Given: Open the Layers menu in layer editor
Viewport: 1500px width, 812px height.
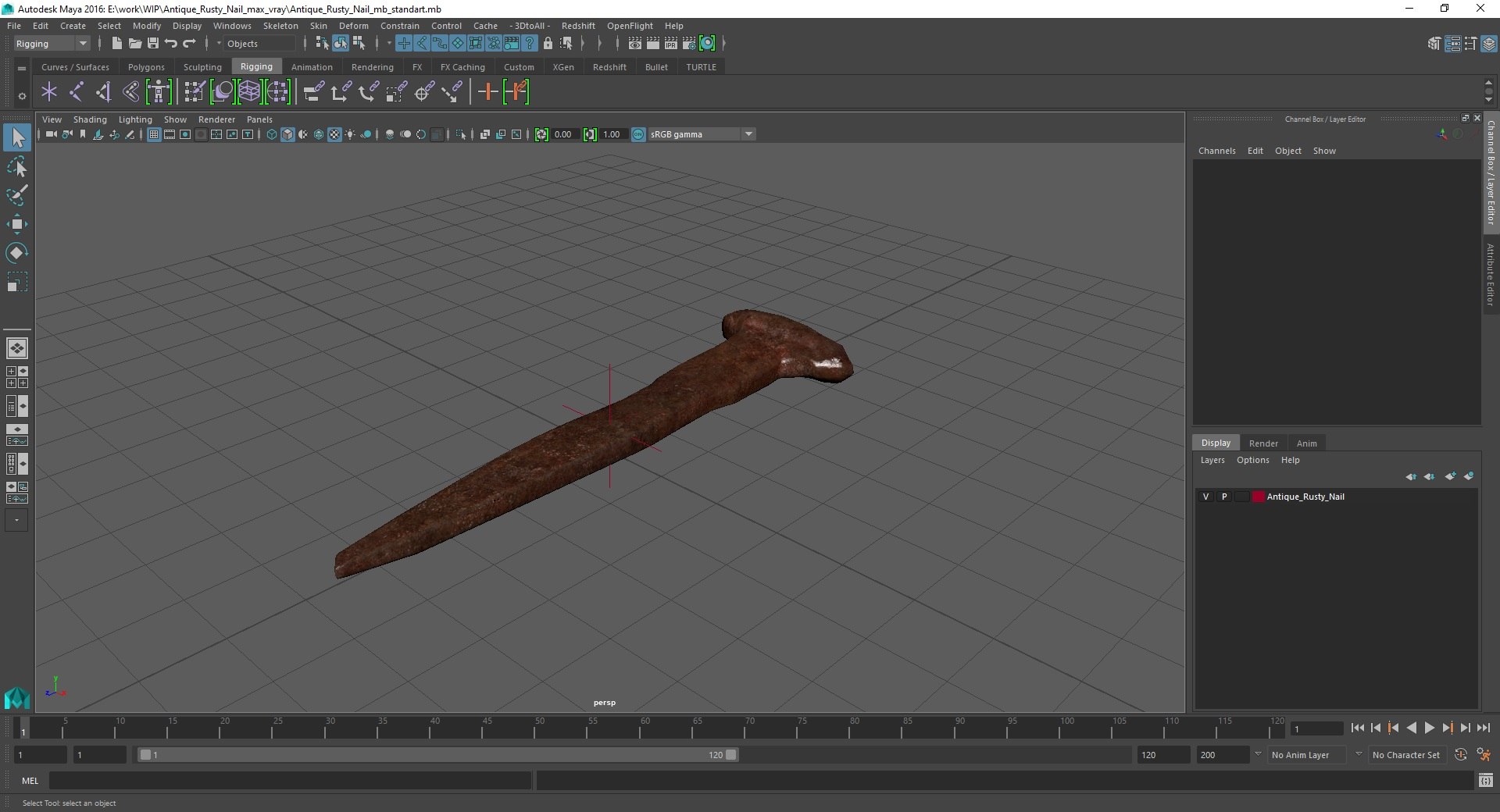Looking at the screenshot, I should pyautogui.click(x=1212, y=460).
